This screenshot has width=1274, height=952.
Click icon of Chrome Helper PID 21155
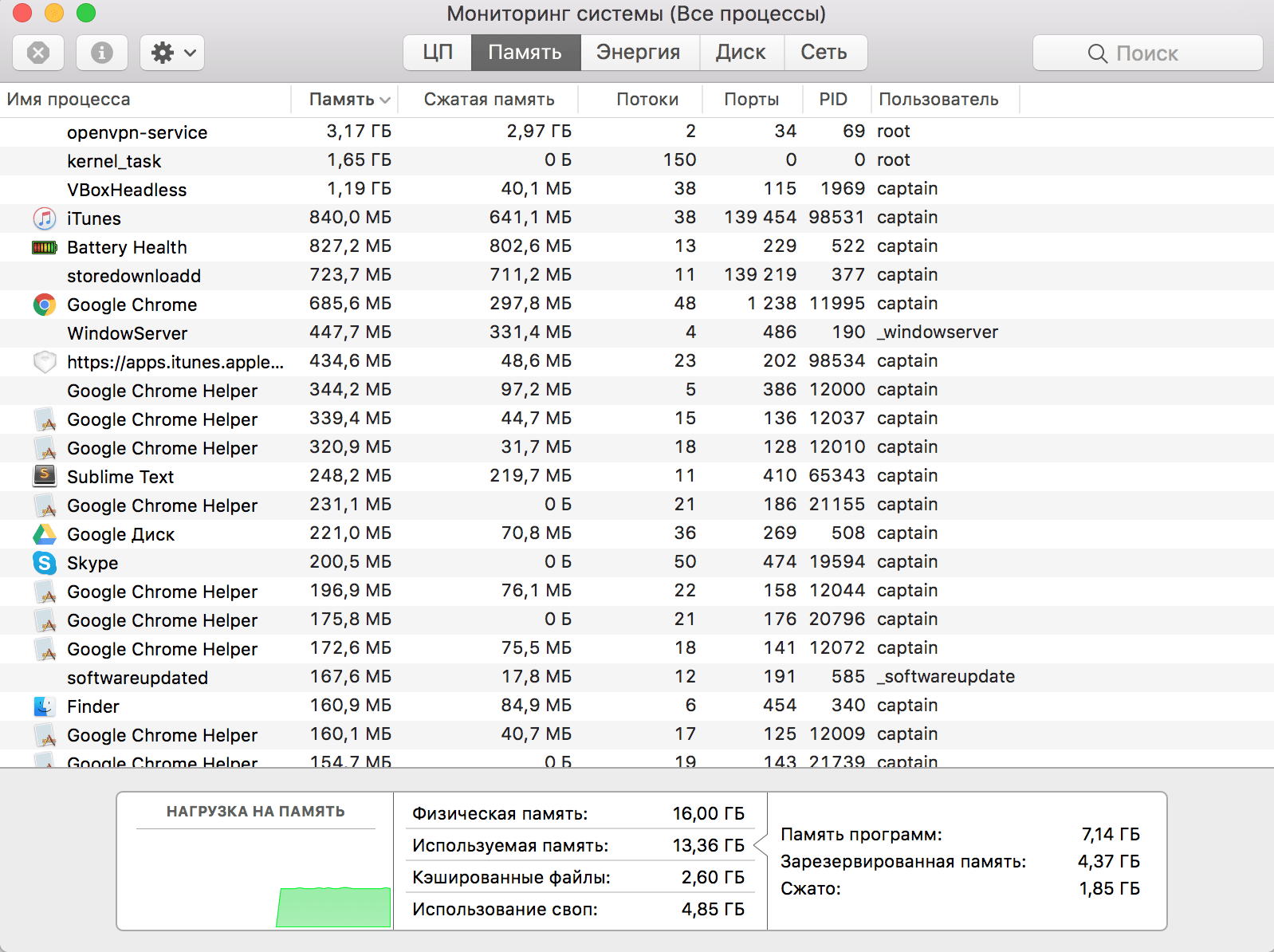click(45, 506)
